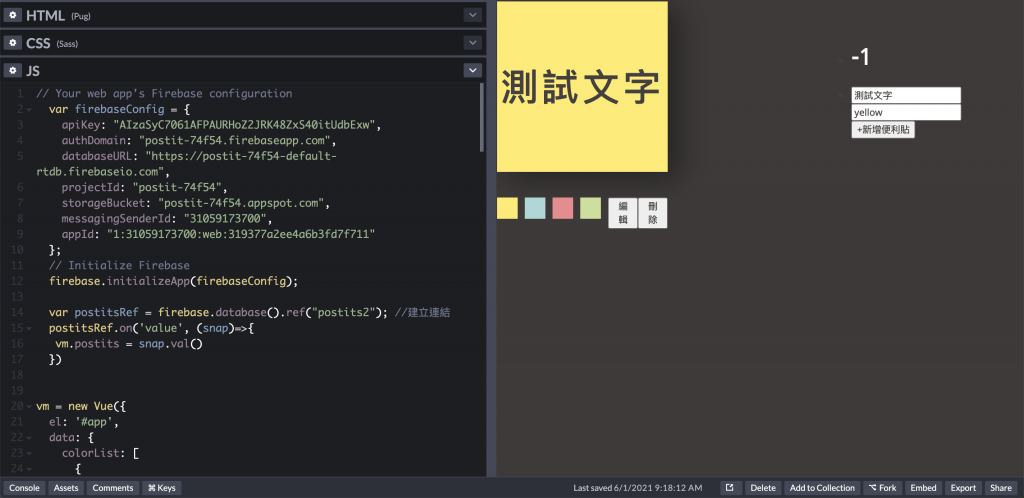Pick the pink color swatch
The width and height of the screenshot is (1024, 498).
563,208
